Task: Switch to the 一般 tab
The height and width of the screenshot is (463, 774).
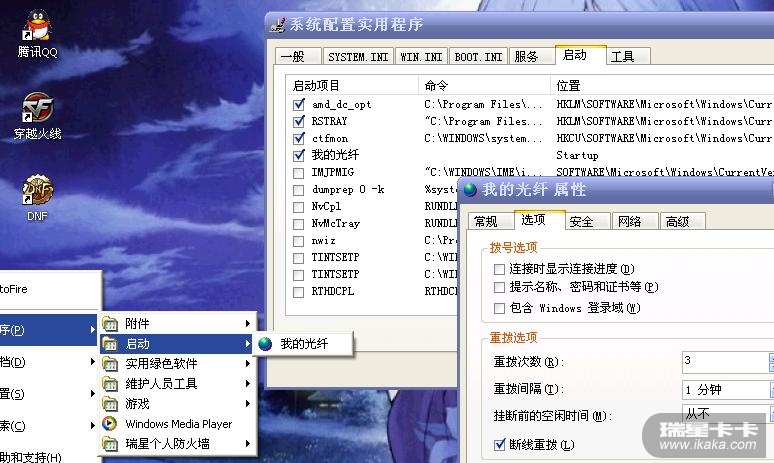Action: tap(298, 56)
